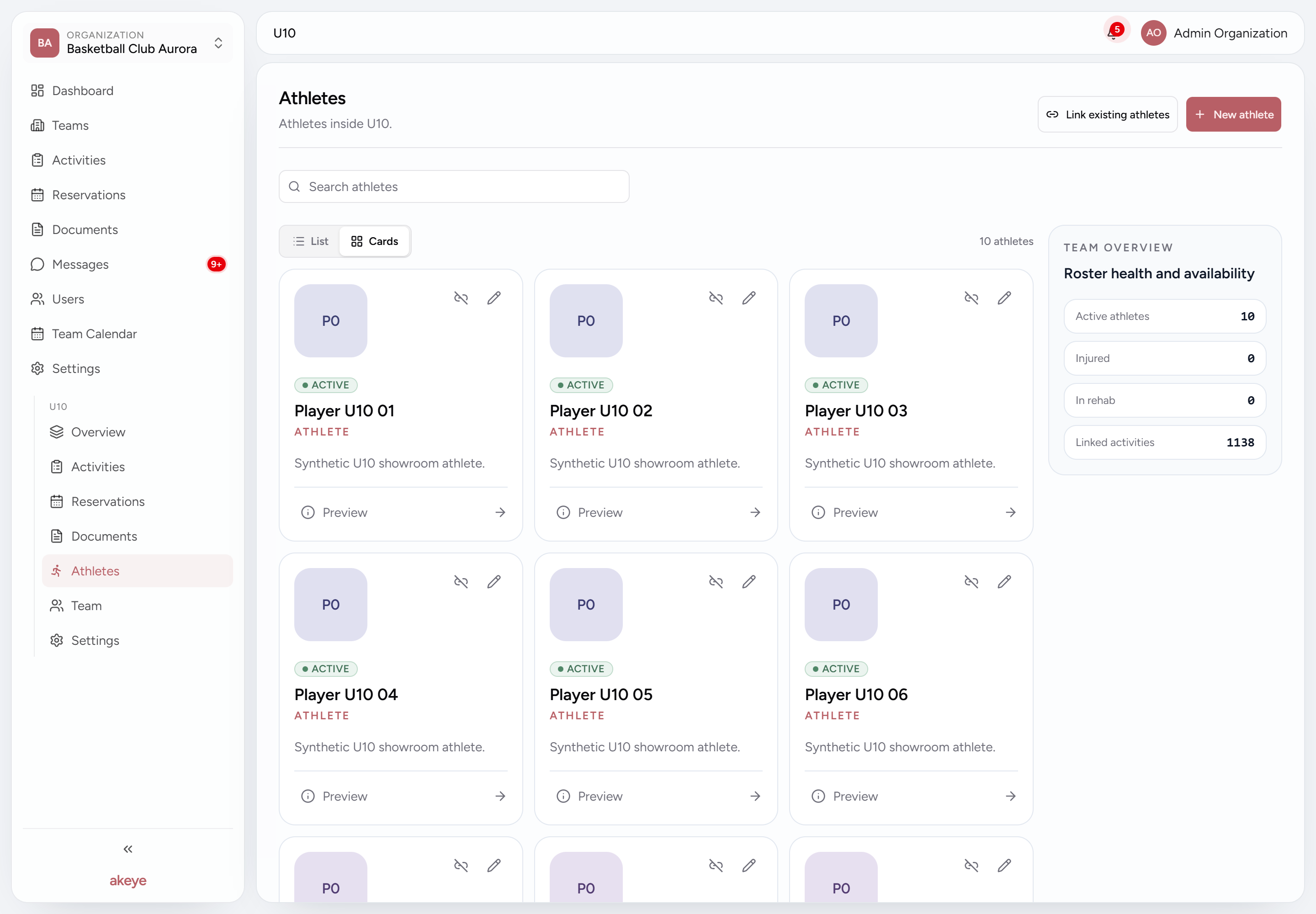Open organization Reservations page
This screenshot has height=914, width=1316.
click(127, 195)
